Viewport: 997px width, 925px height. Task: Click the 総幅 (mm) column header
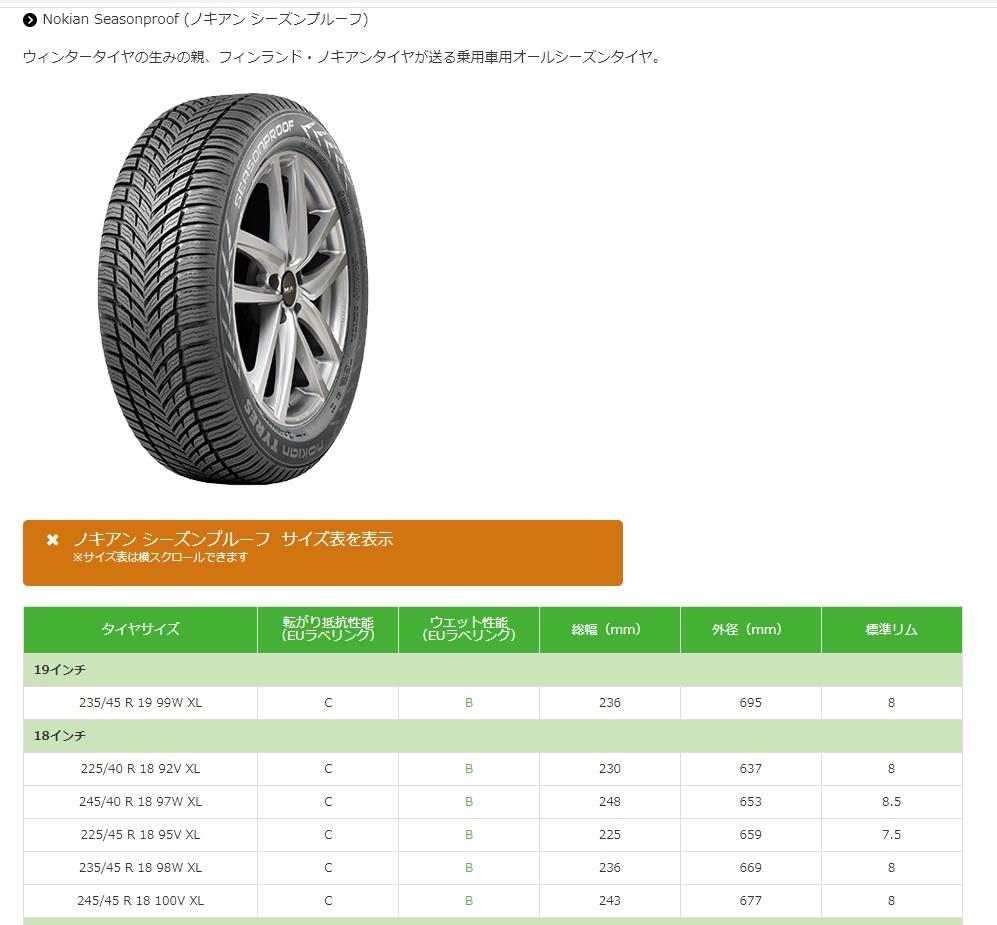(610, 629)
